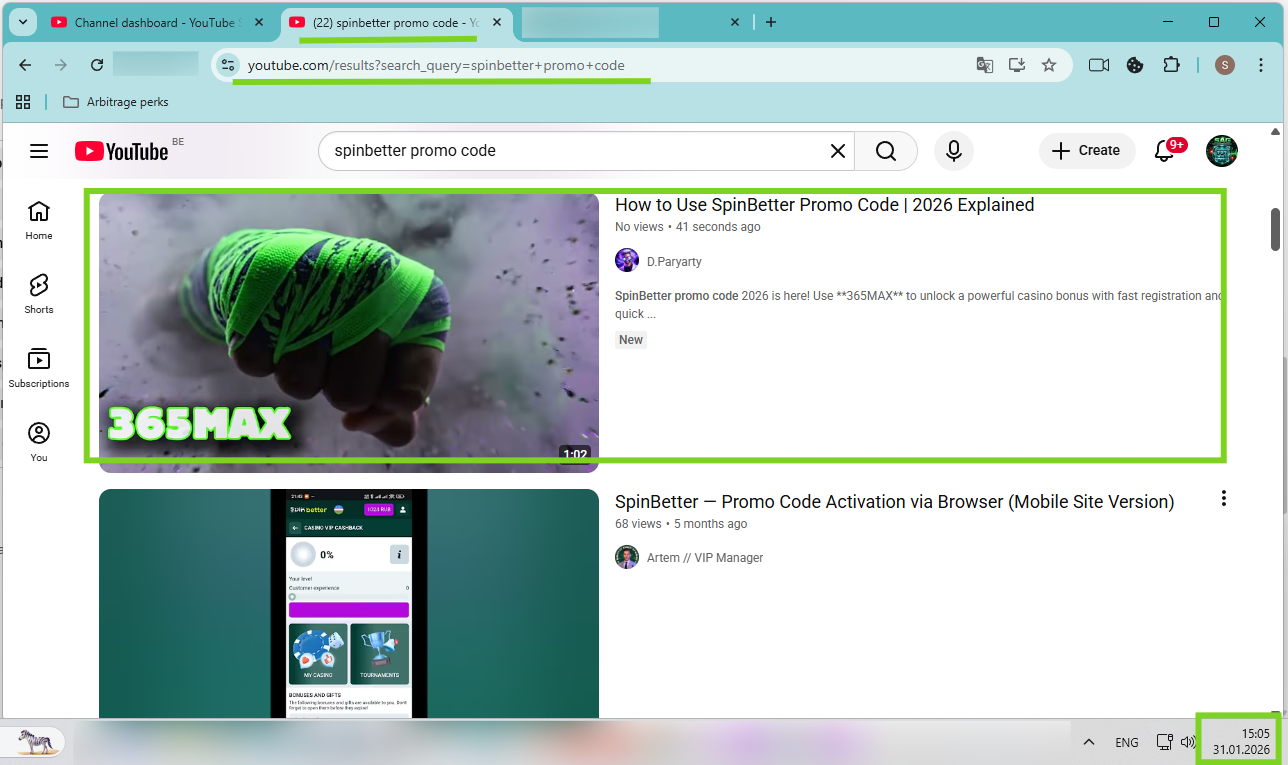
Task: Go back in the browser
Action: click(26, 65)
